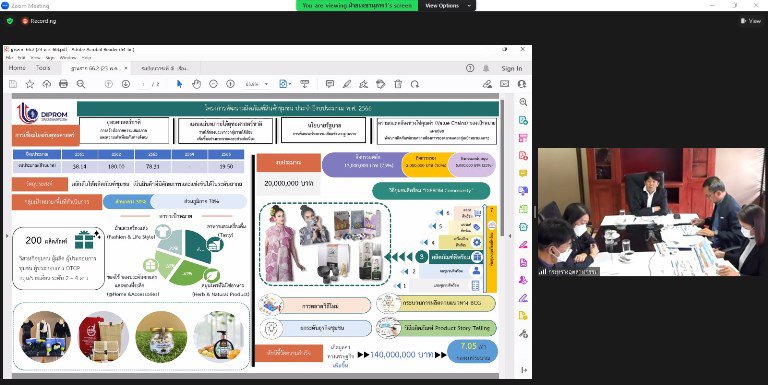Collapse right pane with side triangle
Image resolution: width=768 pixels, height=385 pixels.
[509, 236]
